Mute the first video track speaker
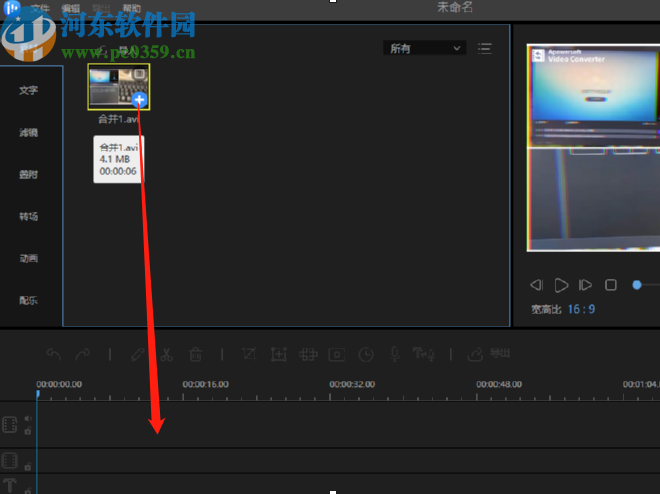Viewport: 660px width, 494px height. coord(28,418)
